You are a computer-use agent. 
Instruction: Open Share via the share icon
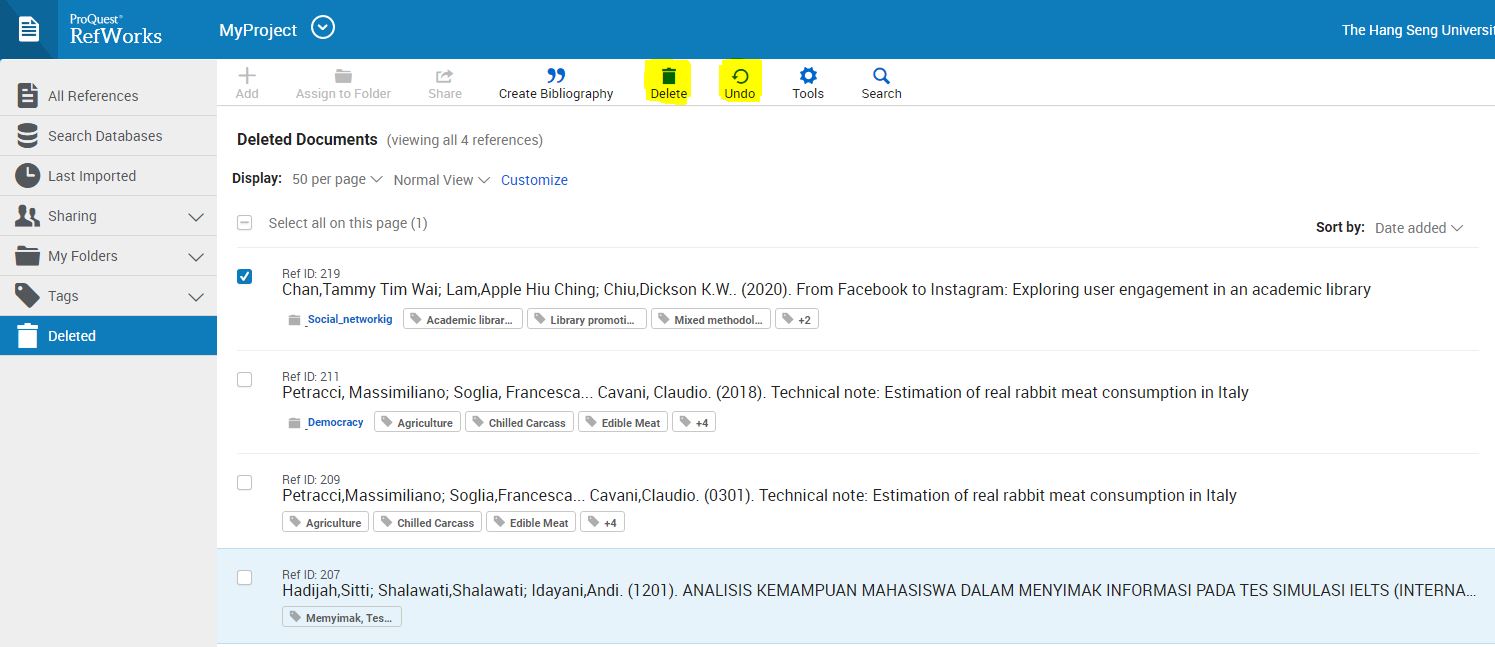(444, 75)
